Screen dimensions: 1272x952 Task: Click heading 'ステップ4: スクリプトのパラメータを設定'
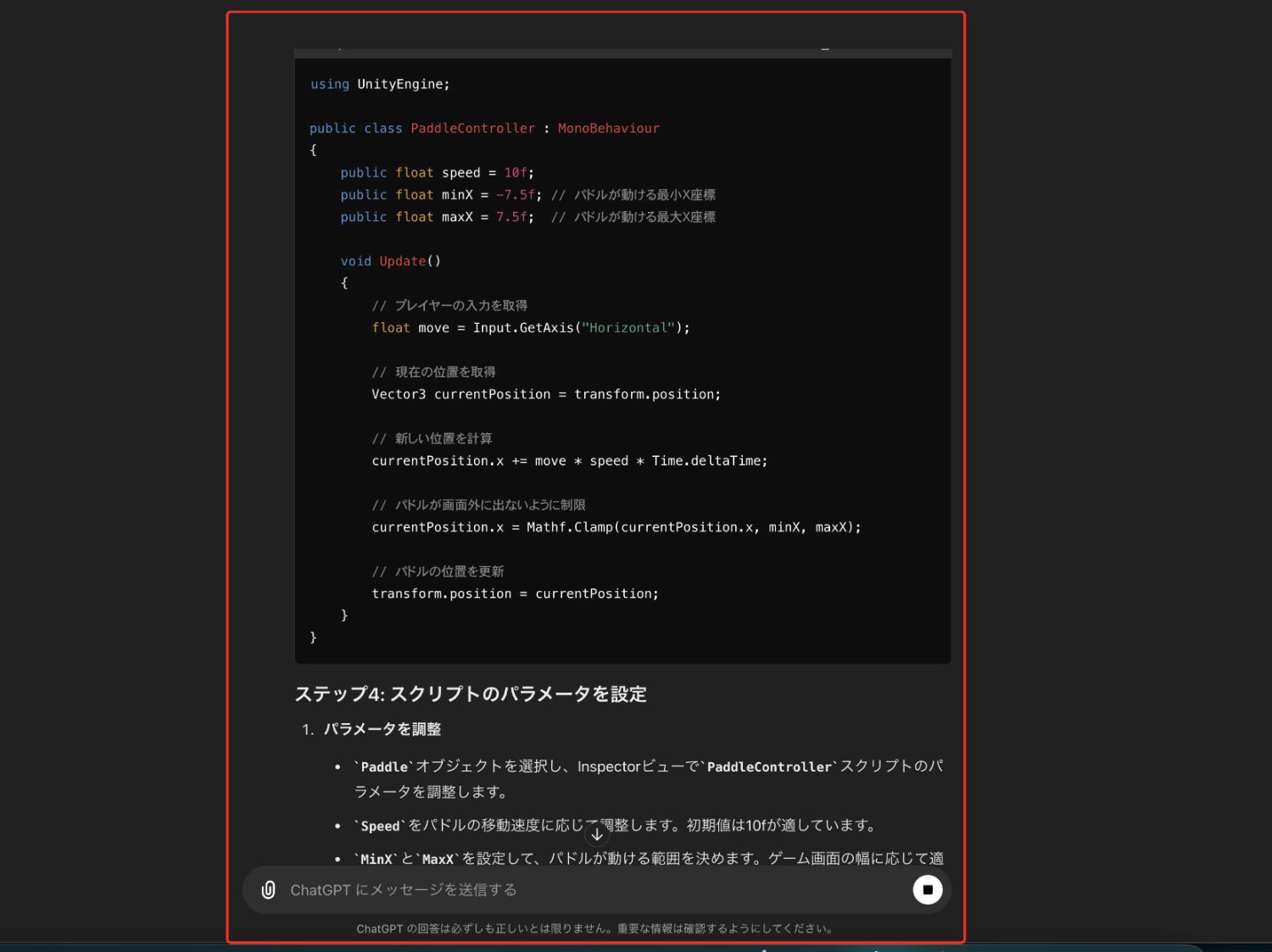point(471,693)
